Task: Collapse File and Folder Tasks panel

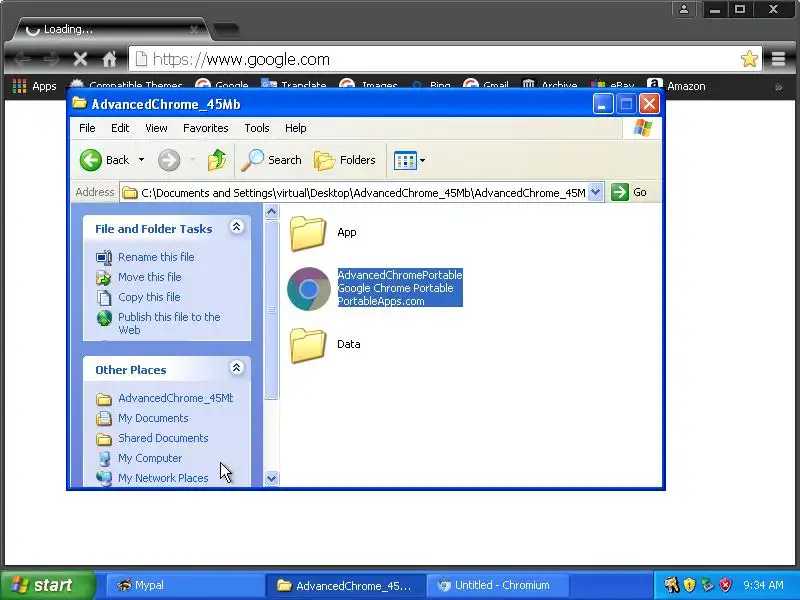Action: pyautogui.click(x=236, y=227)
